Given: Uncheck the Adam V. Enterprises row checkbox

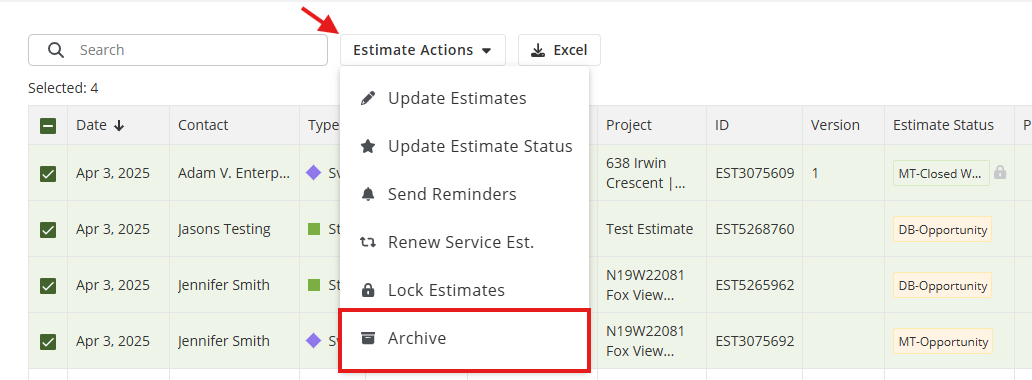Looking at the screenshot, I should pyautogui.click(x=48, y=174).
